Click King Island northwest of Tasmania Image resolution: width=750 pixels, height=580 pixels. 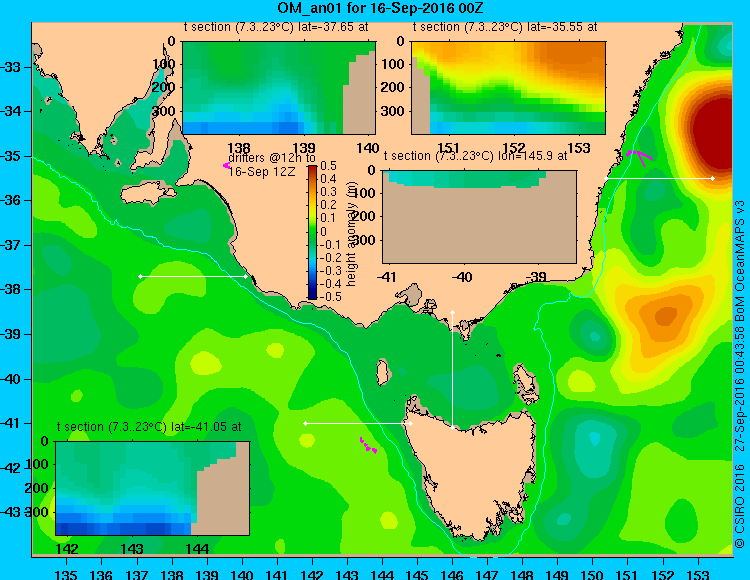pos(382,372)
